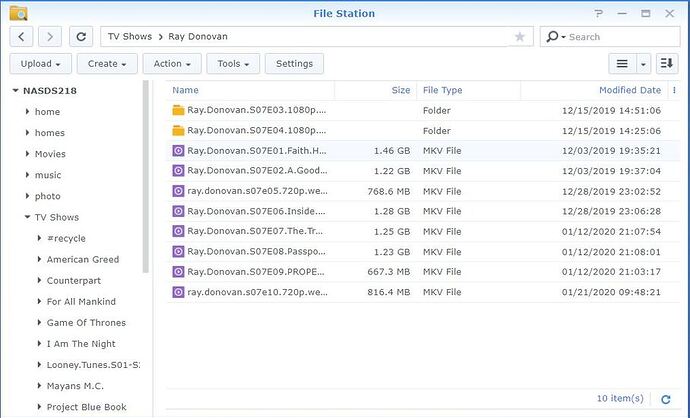Screen dimensions: 690x418
Task: Select the S07E07.The.Tr MKV file icon
Action: tap(178, 231)
